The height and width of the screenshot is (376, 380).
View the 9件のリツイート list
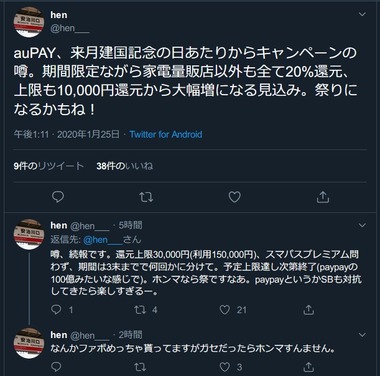click(49, 166)
